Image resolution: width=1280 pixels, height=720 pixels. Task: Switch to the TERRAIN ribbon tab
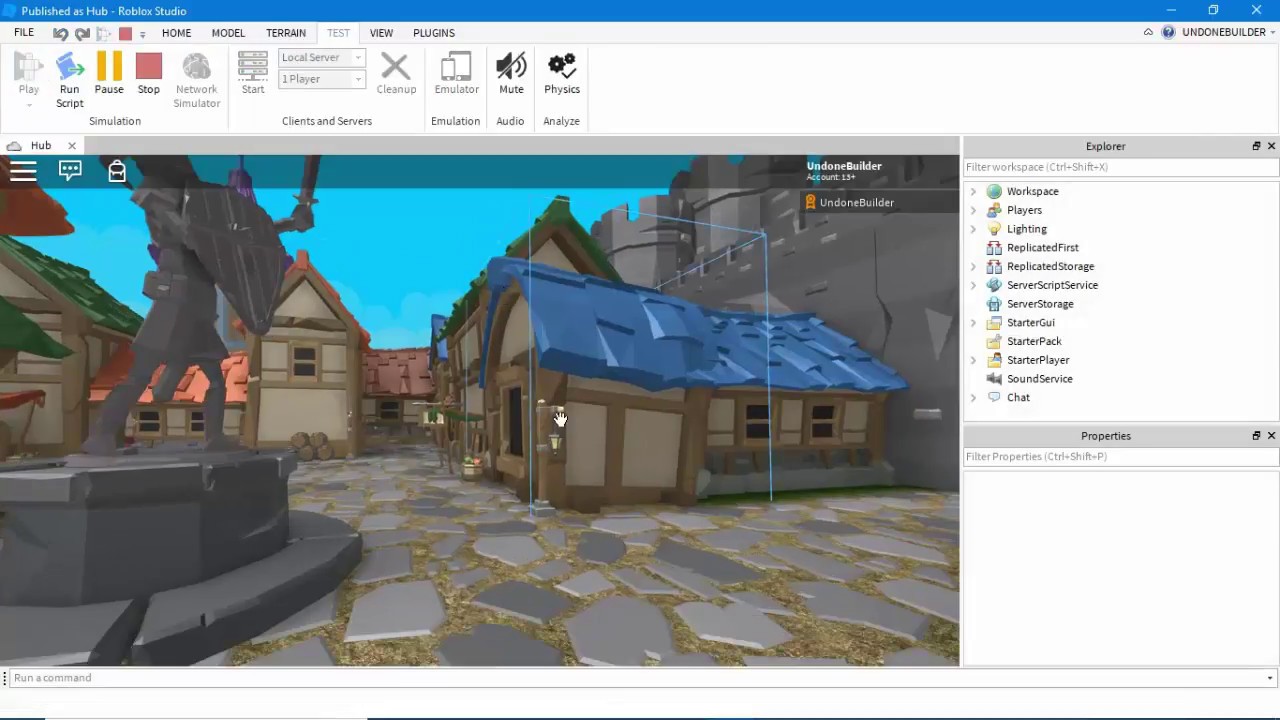coord(286,33)
